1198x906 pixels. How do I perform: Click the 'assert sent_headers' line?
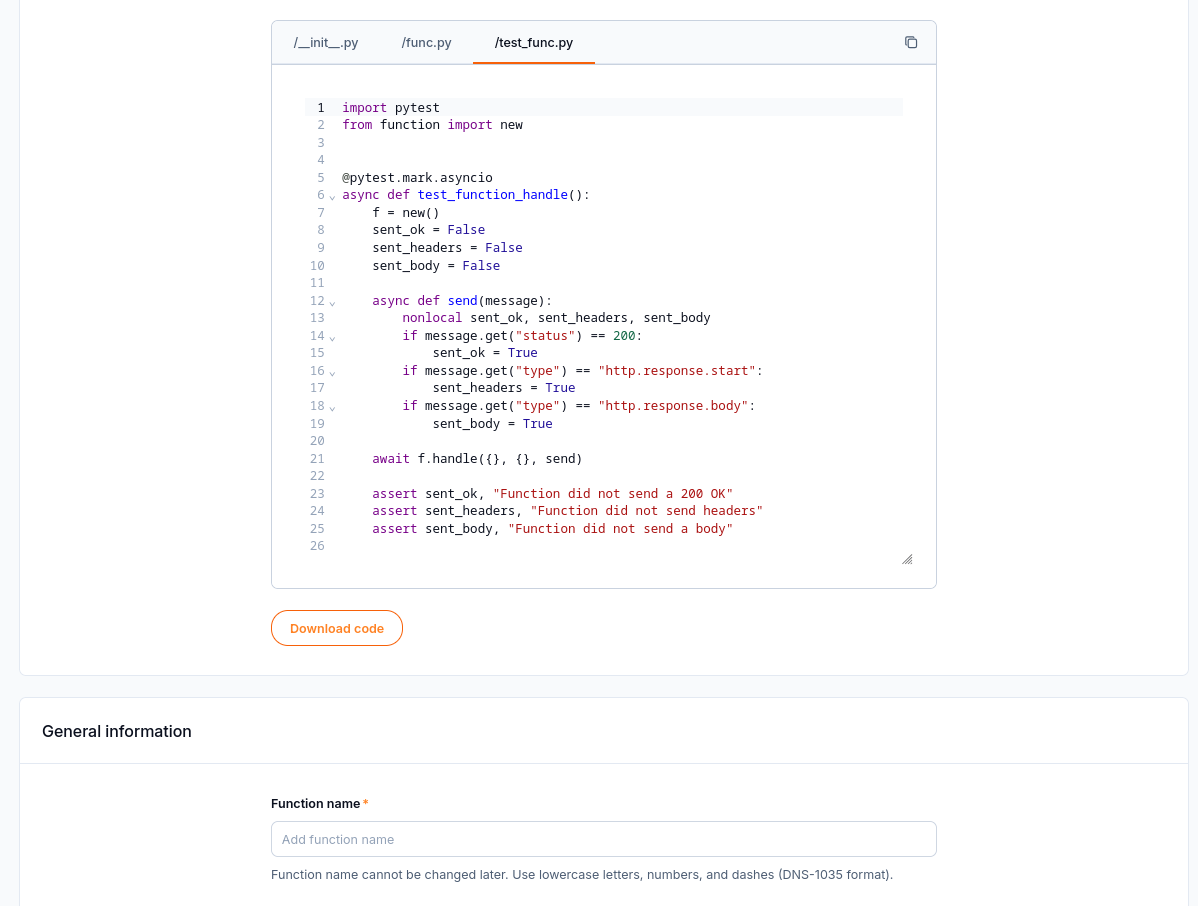click(x=568, y=511)
